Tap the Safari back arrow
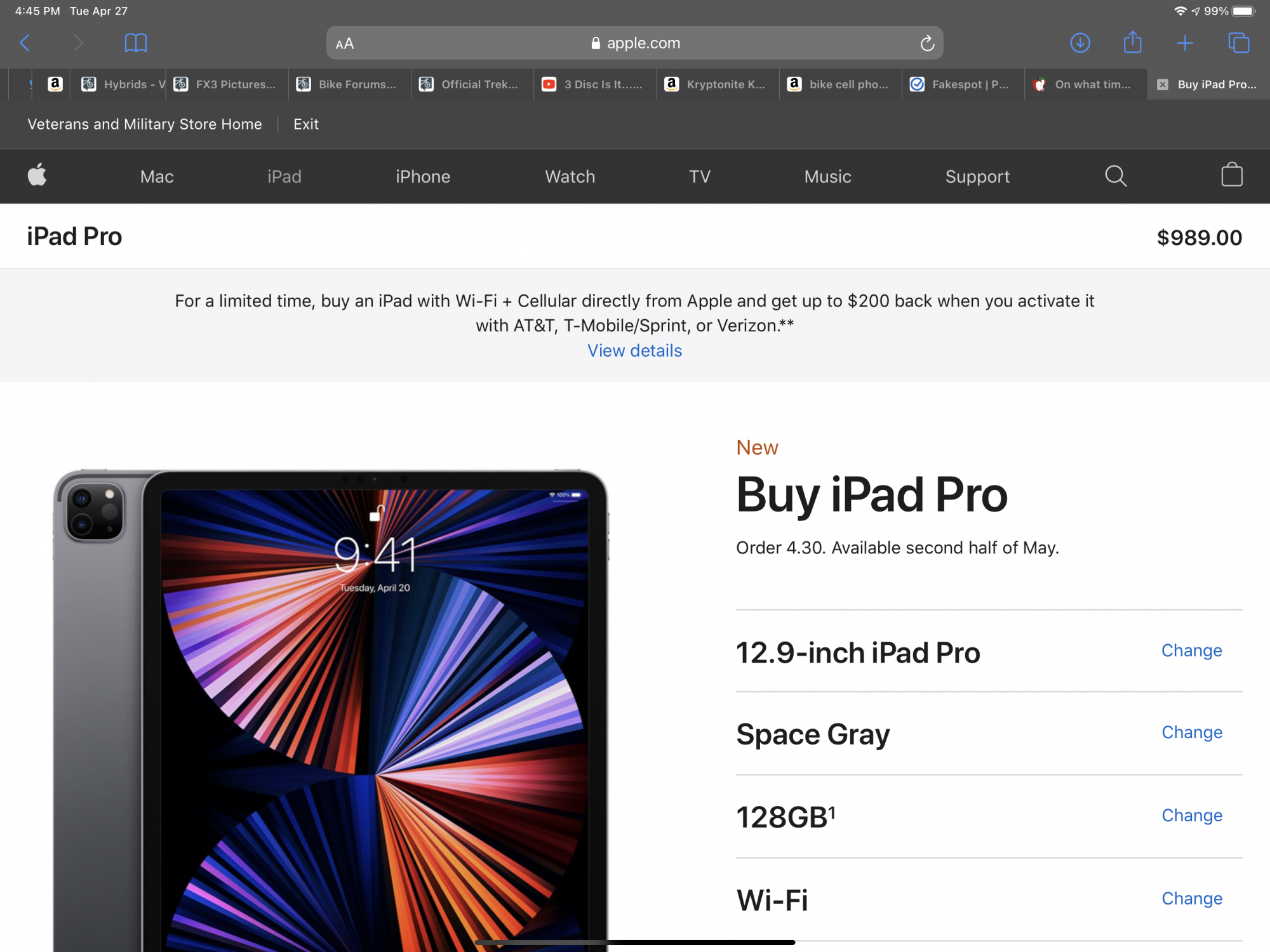The width and height of the screenshot is (1270, 952). (25, 43)
